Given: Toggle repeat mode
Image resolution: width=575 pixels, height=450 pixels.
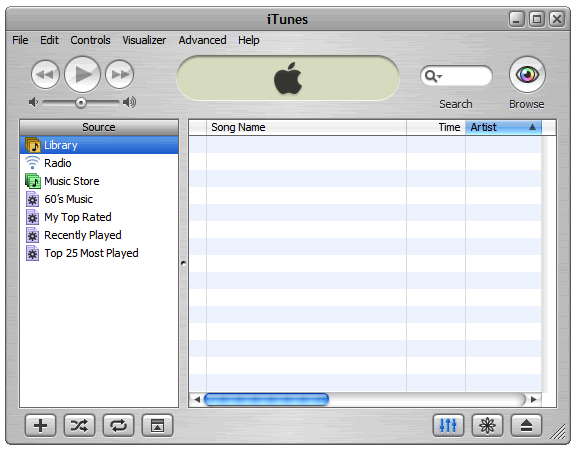Looking at the screenshot, I should (x=118, y=425).
